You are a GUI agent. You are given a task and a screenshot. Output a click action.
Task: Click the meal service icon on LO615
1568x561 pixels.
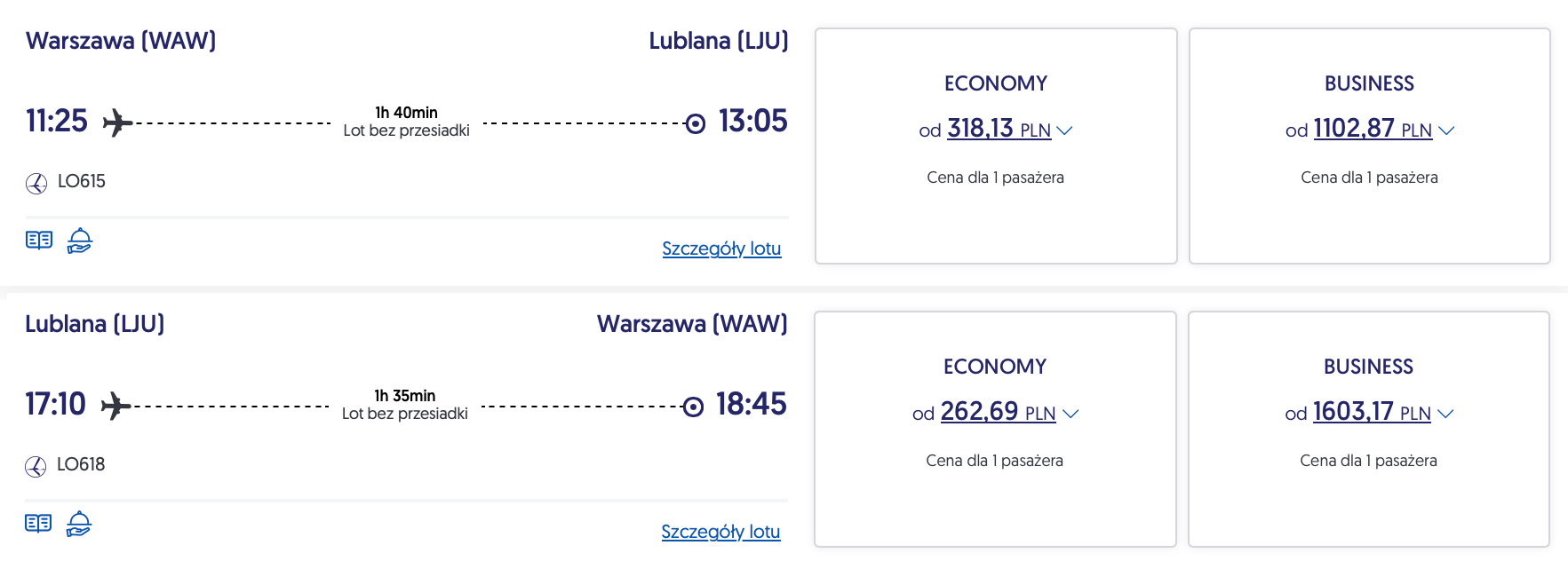click(80, 241)
